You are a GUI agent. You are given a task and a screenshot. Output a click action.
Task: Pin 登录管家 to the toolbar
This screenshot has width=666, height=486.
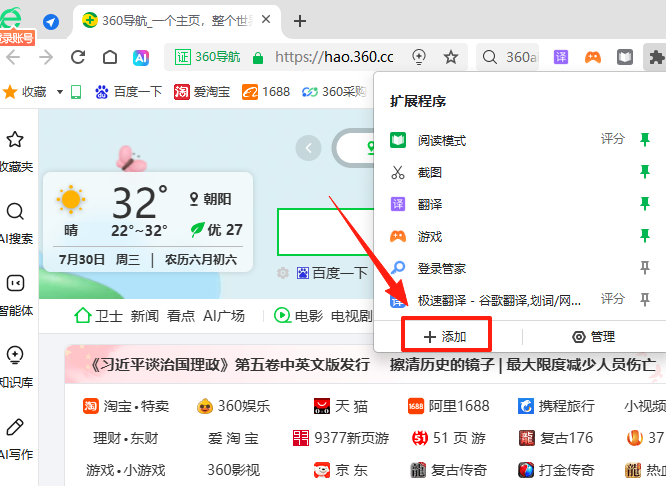click(645, 268)
